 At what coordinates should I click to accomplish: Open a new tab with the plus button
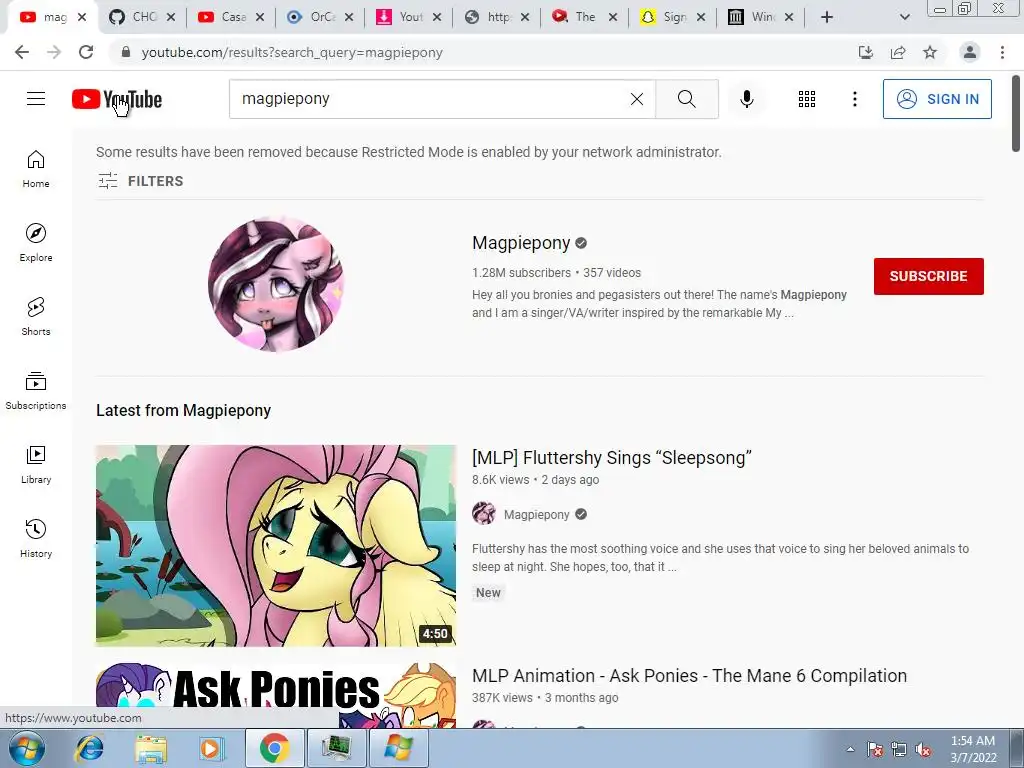[827, 18]
